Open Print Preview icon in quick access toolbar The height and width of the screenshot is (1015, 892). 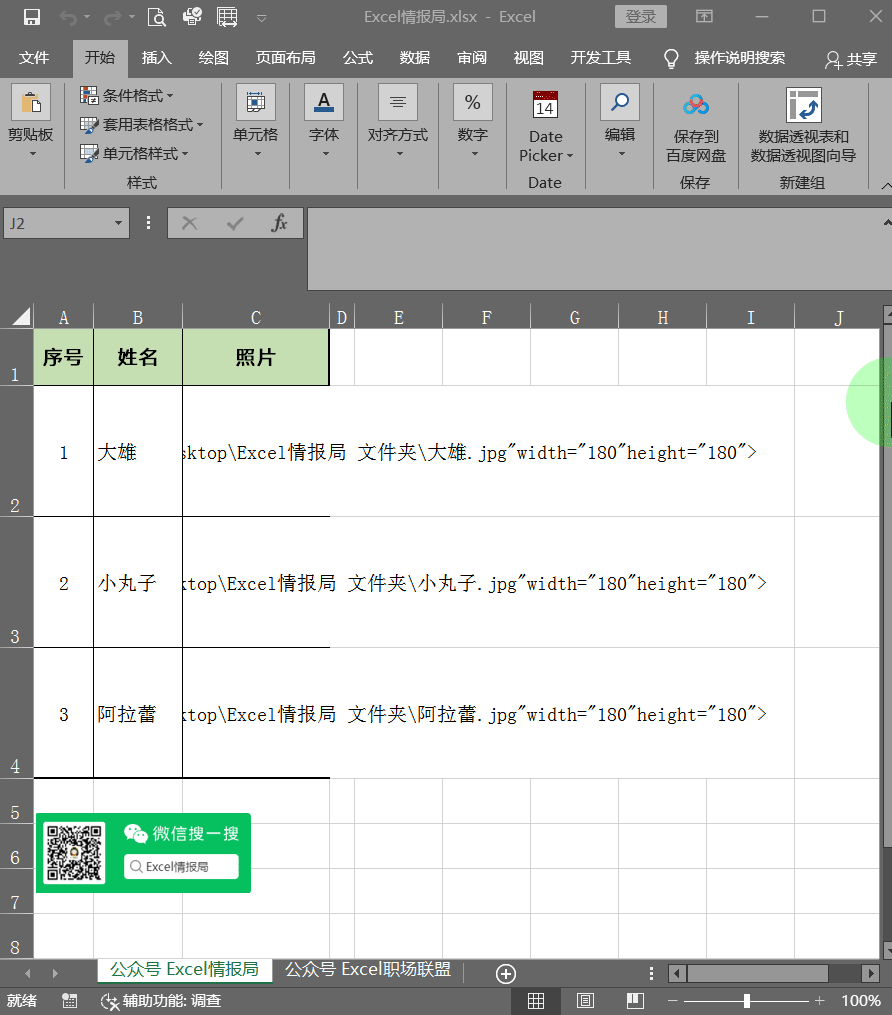tap(157, 17)
